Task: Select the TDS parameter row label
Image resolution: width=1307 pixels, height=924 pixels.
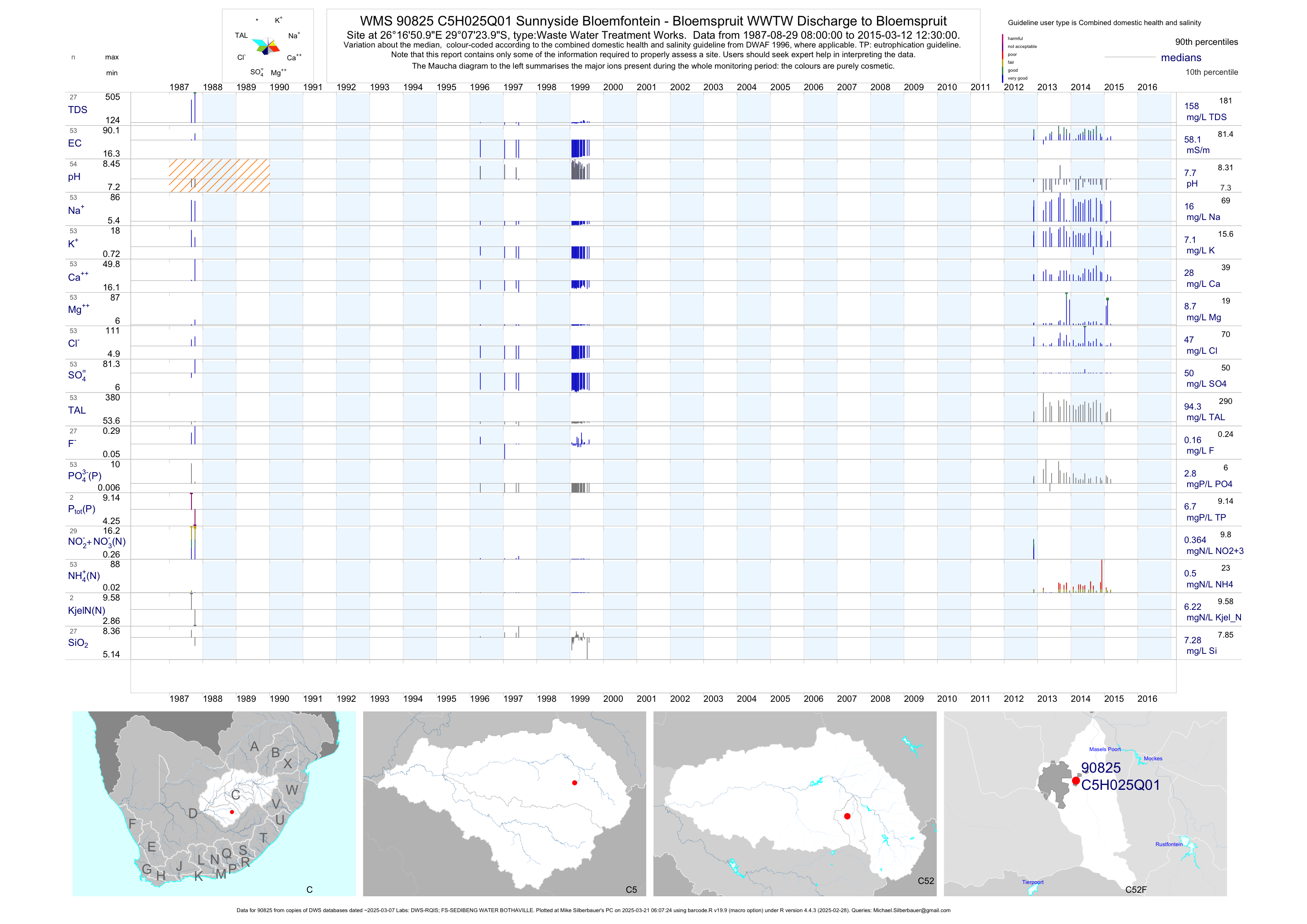Action: tap(77, 110)
